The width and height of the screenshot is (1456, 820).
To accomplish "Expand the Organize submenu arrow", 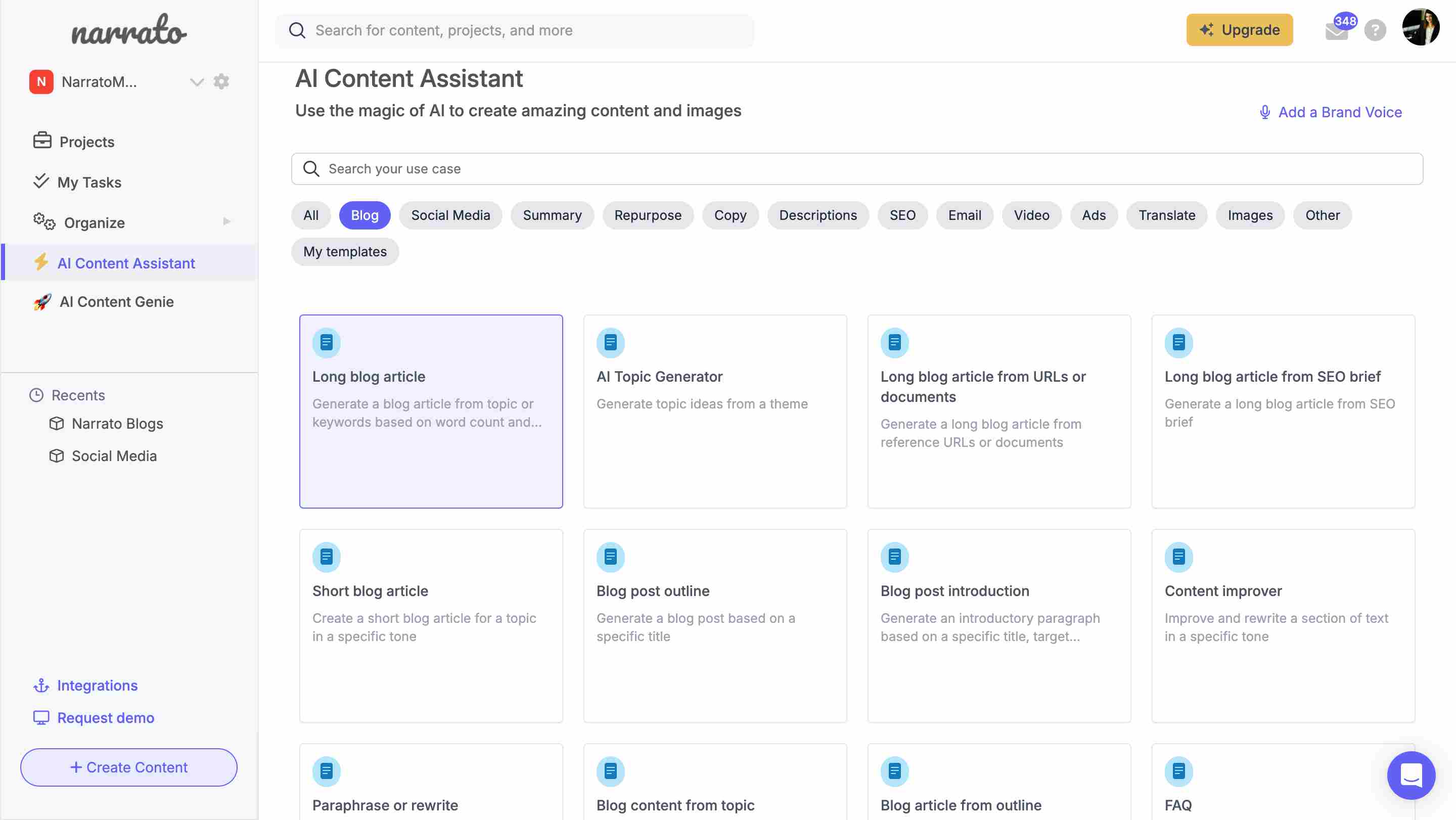I will (226, 221).
